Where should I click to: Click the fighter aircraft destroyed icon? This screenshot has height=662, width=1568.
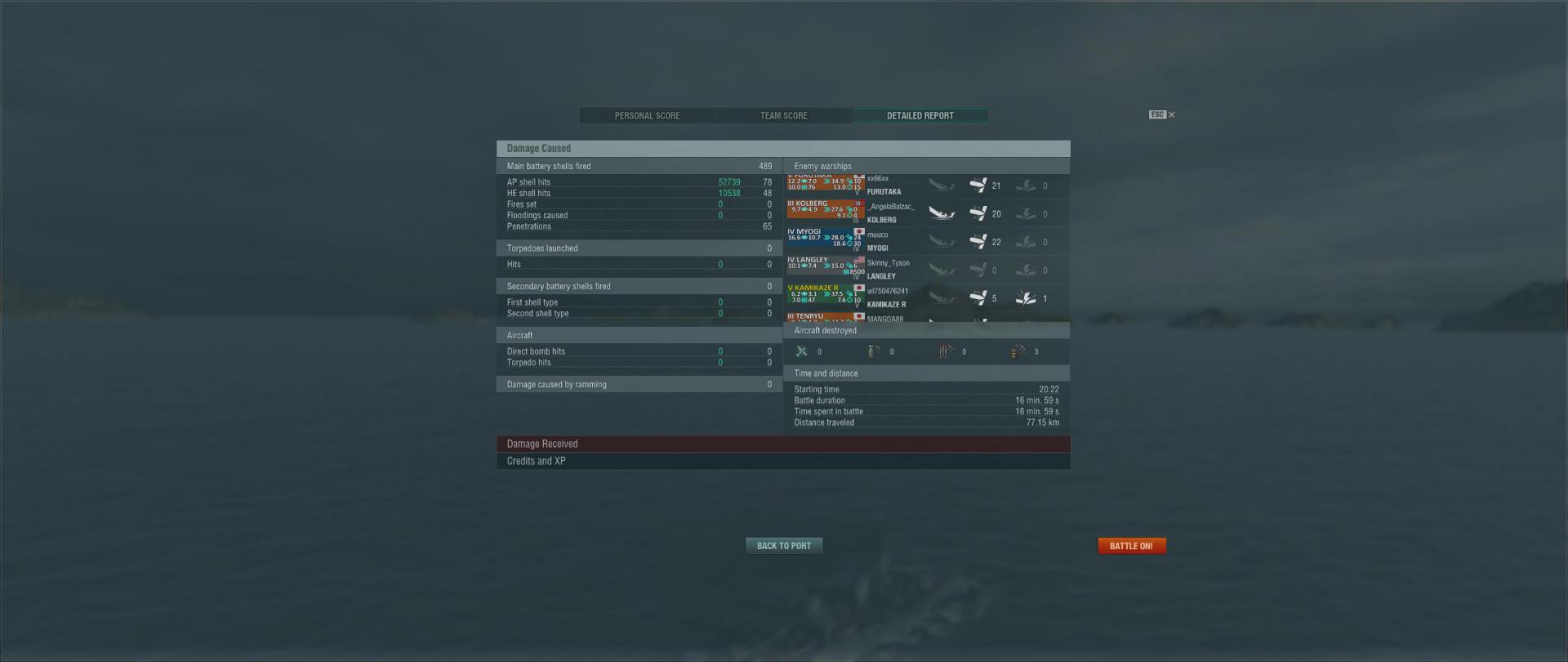coord(802,351)
